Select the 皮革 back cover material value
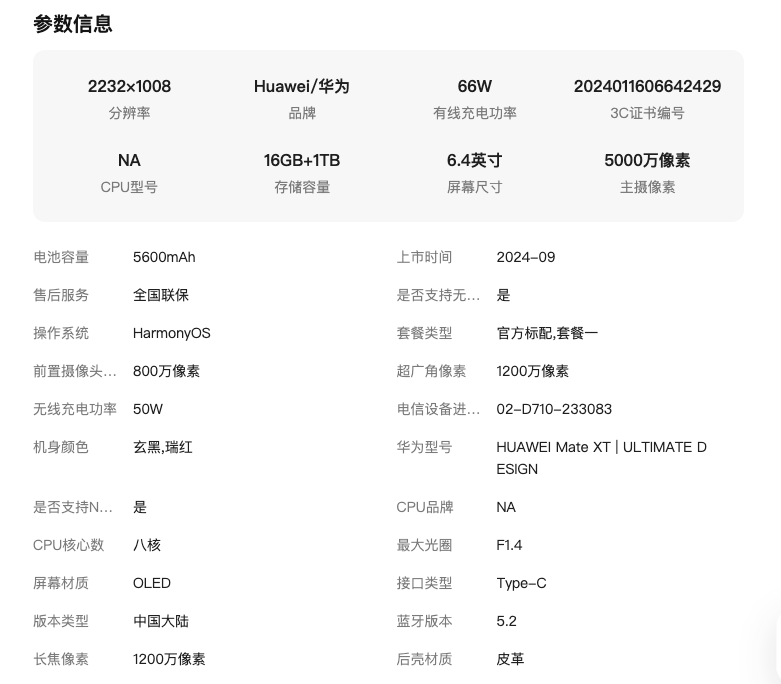Screen dimensions: 781x684 point(510,659)
